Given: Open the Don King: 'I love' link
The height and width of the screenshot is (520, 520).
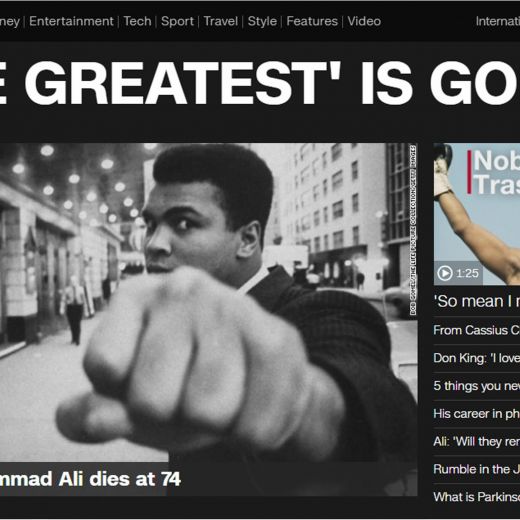Looking at the screenshot, I should click(477, 358).
